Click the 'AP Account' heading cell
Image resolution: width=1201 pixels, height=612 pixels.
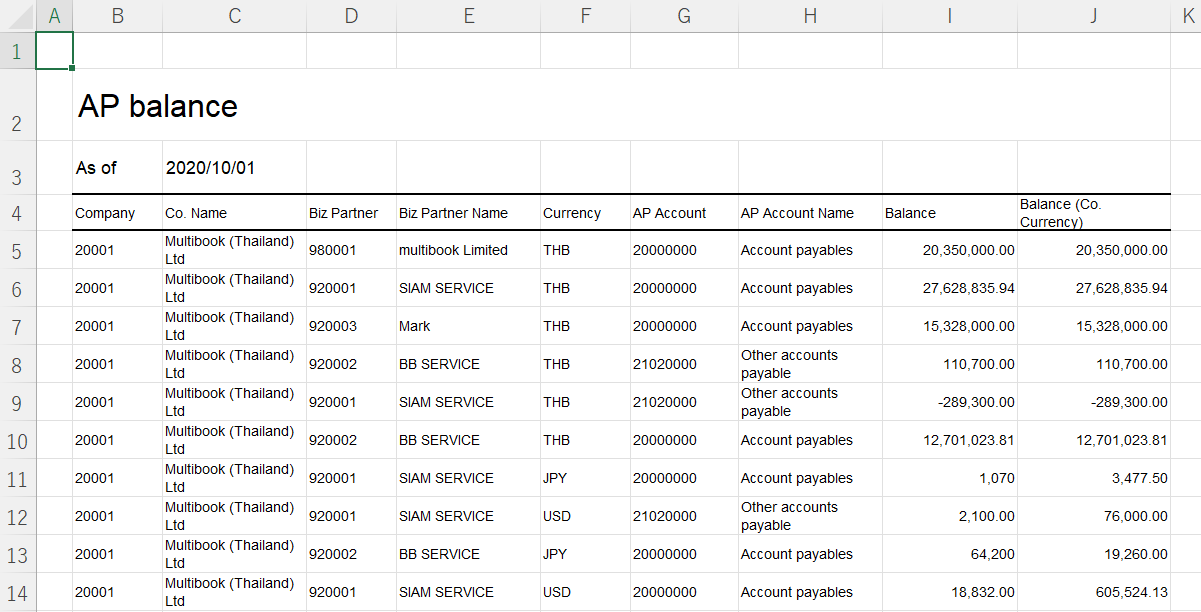(x=684, y=213)
